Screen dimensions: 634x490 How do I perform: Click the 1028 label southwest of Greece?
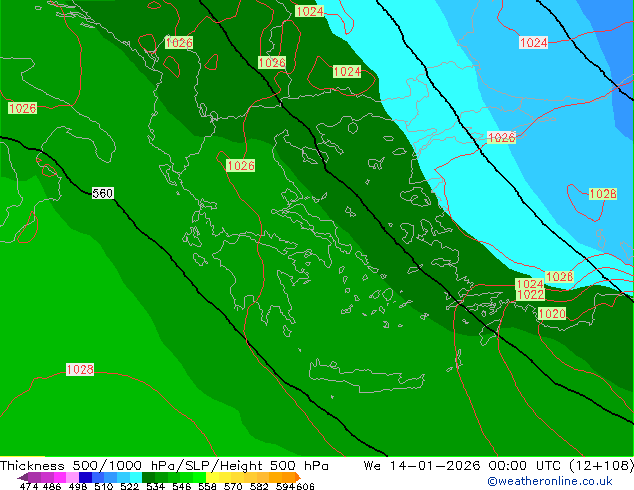click(80, 369)
